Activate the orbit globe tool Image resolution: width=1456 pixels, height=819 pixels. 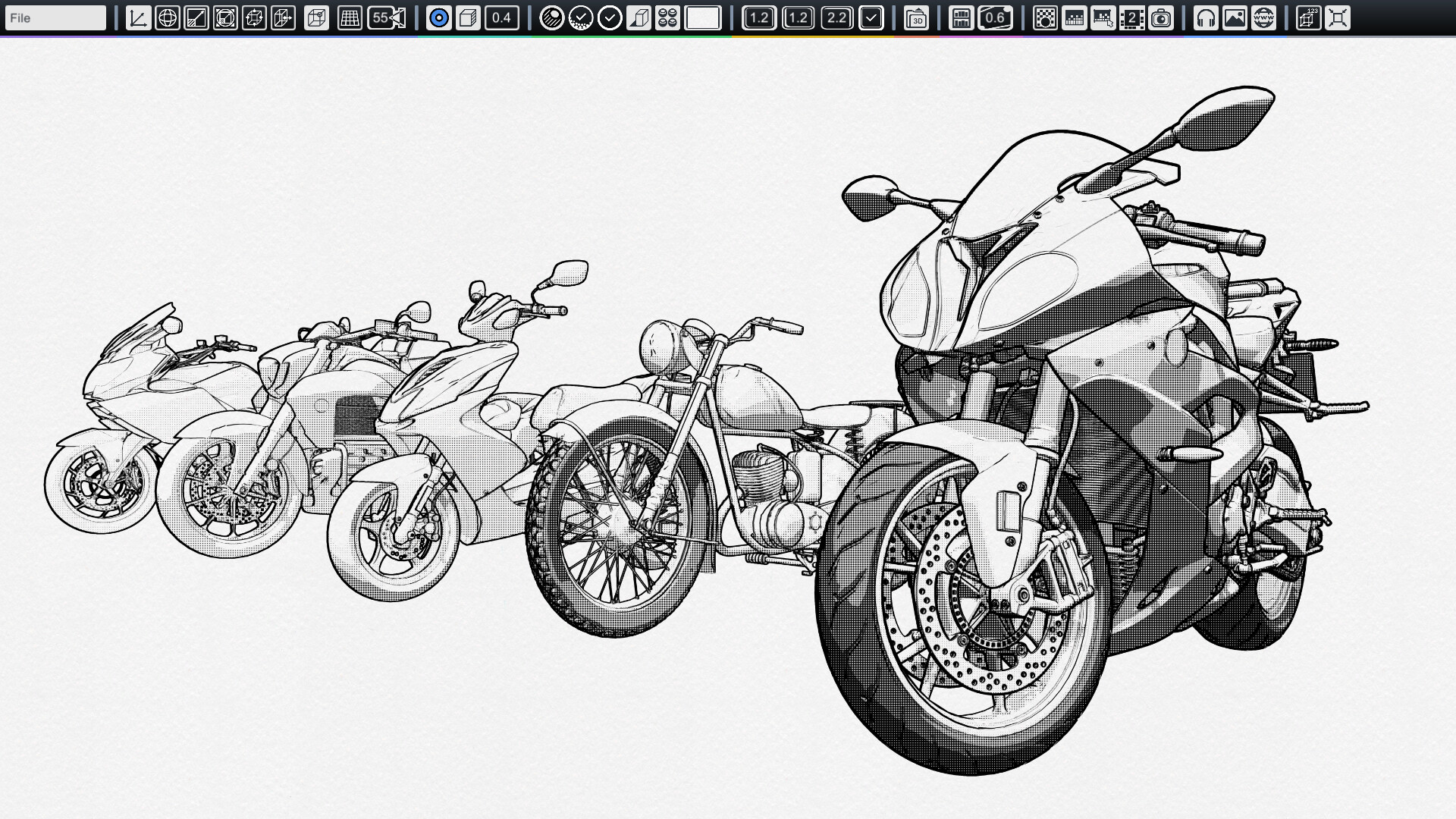coord(167,18)
